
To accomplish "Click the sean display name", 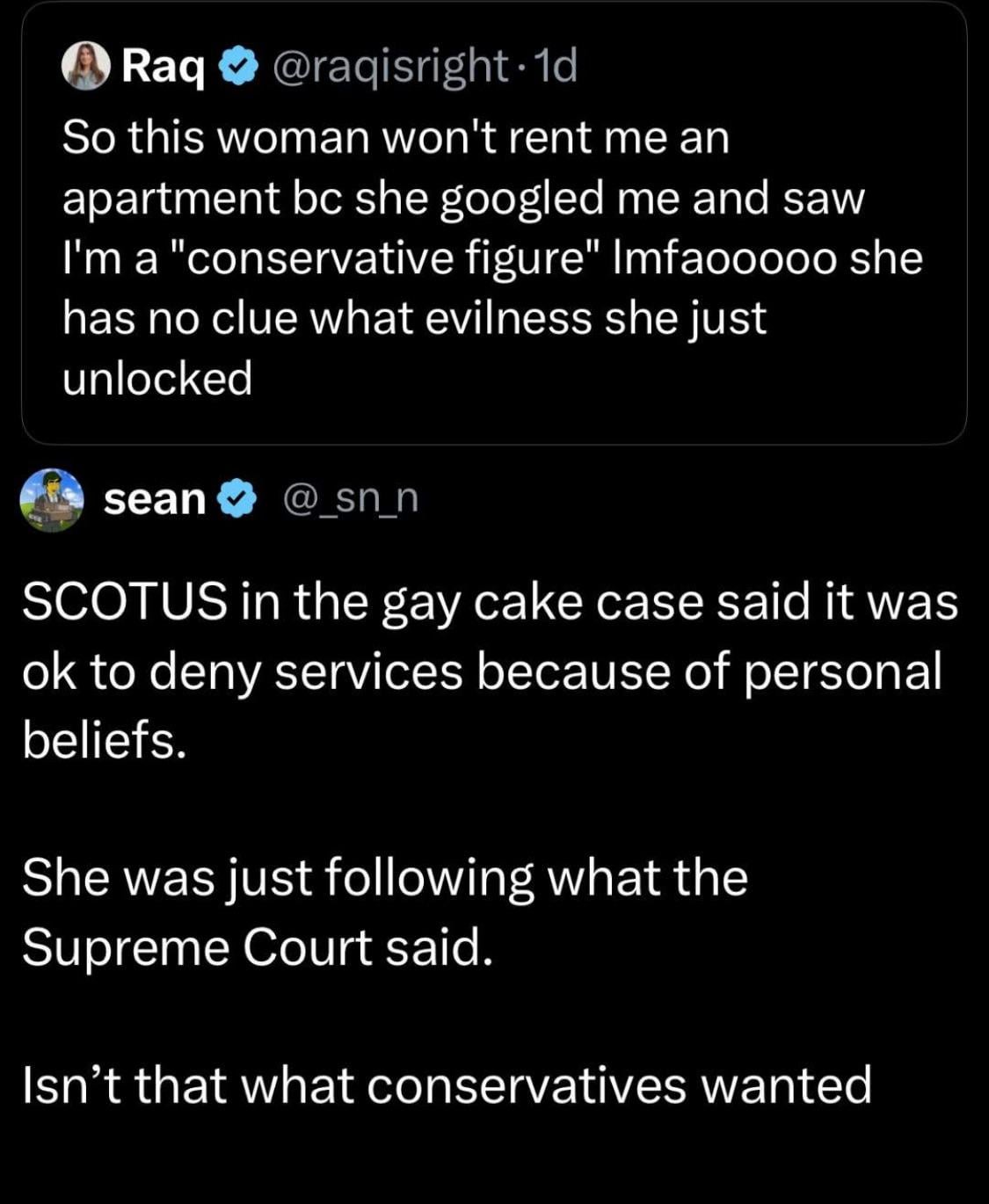I will 154,499.
